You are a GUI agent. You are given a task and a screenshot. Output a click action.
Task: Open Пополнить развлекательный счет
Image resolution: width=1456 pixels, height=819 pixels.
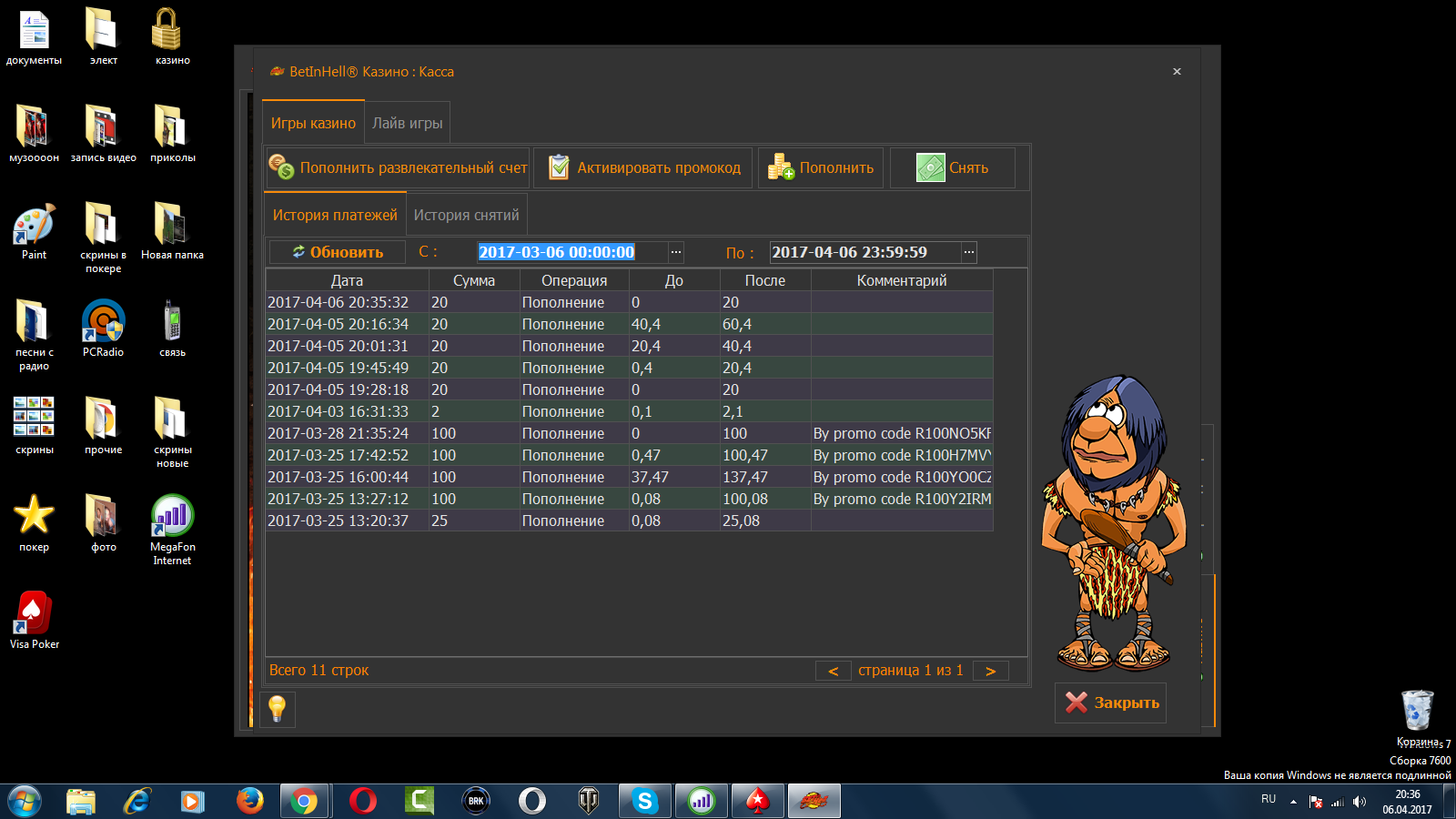point(398,168)
